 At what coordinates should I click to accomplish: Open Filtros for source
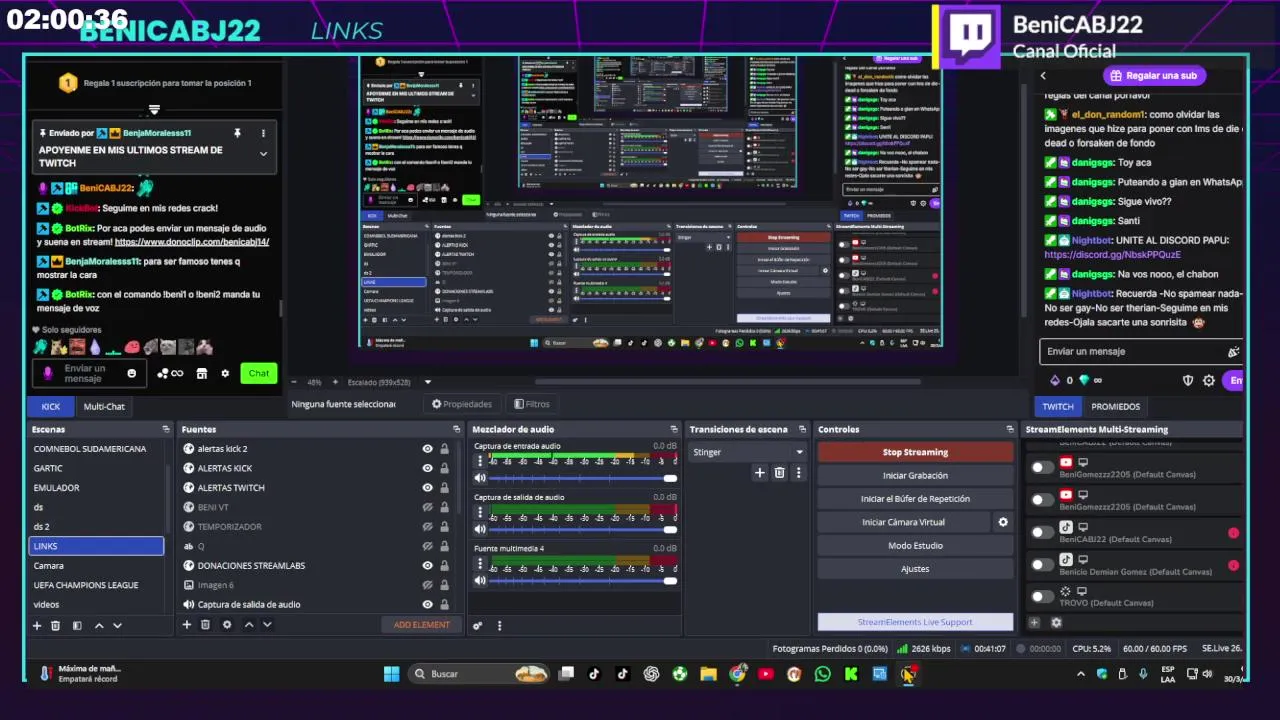[531, 404]
